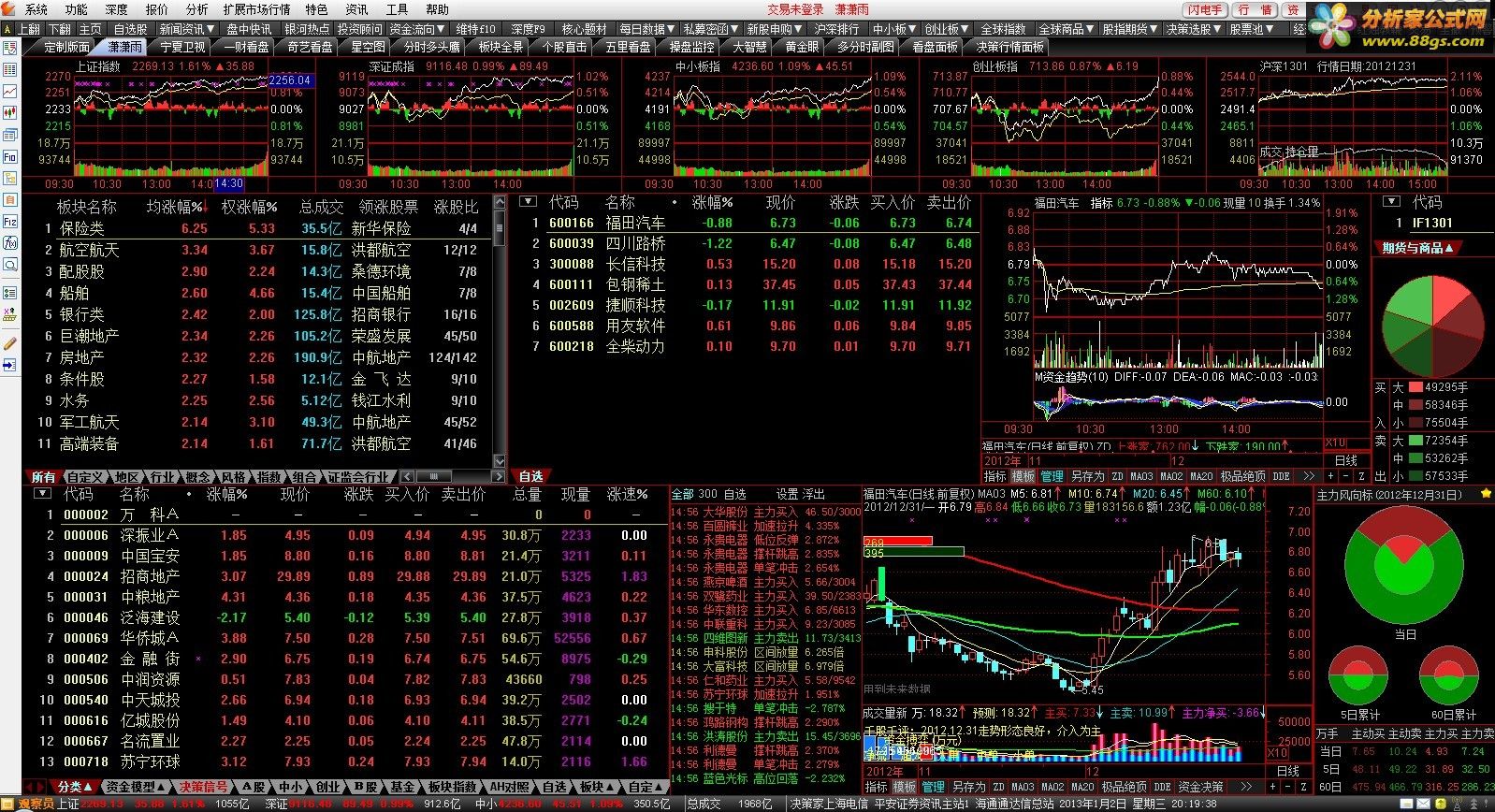Click the tree structure sidebar icon
Viewport: 1495px width, 812px height.
click(x=9, y=178)
